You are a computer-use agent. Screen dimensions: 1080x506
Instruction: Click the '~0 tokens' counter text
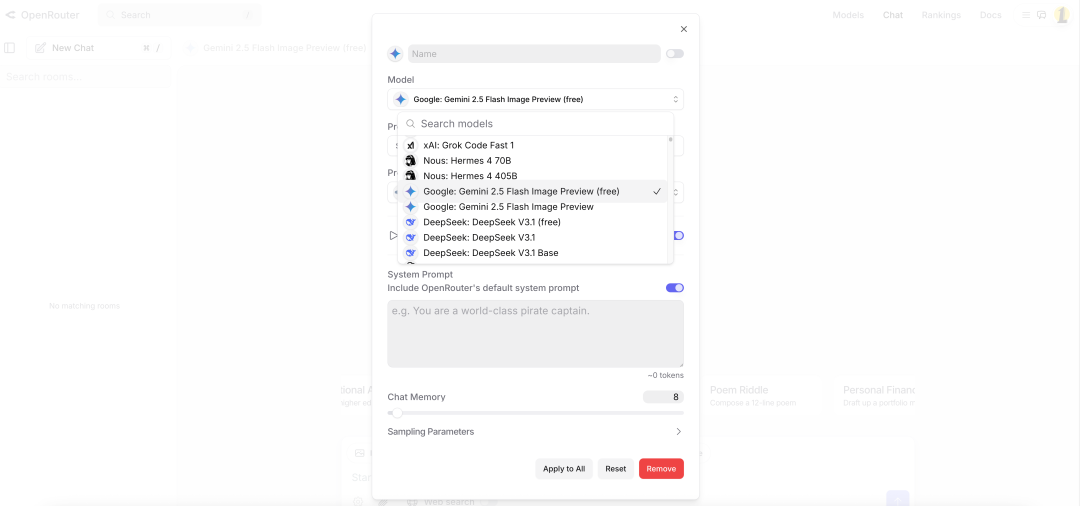(665, 376)
